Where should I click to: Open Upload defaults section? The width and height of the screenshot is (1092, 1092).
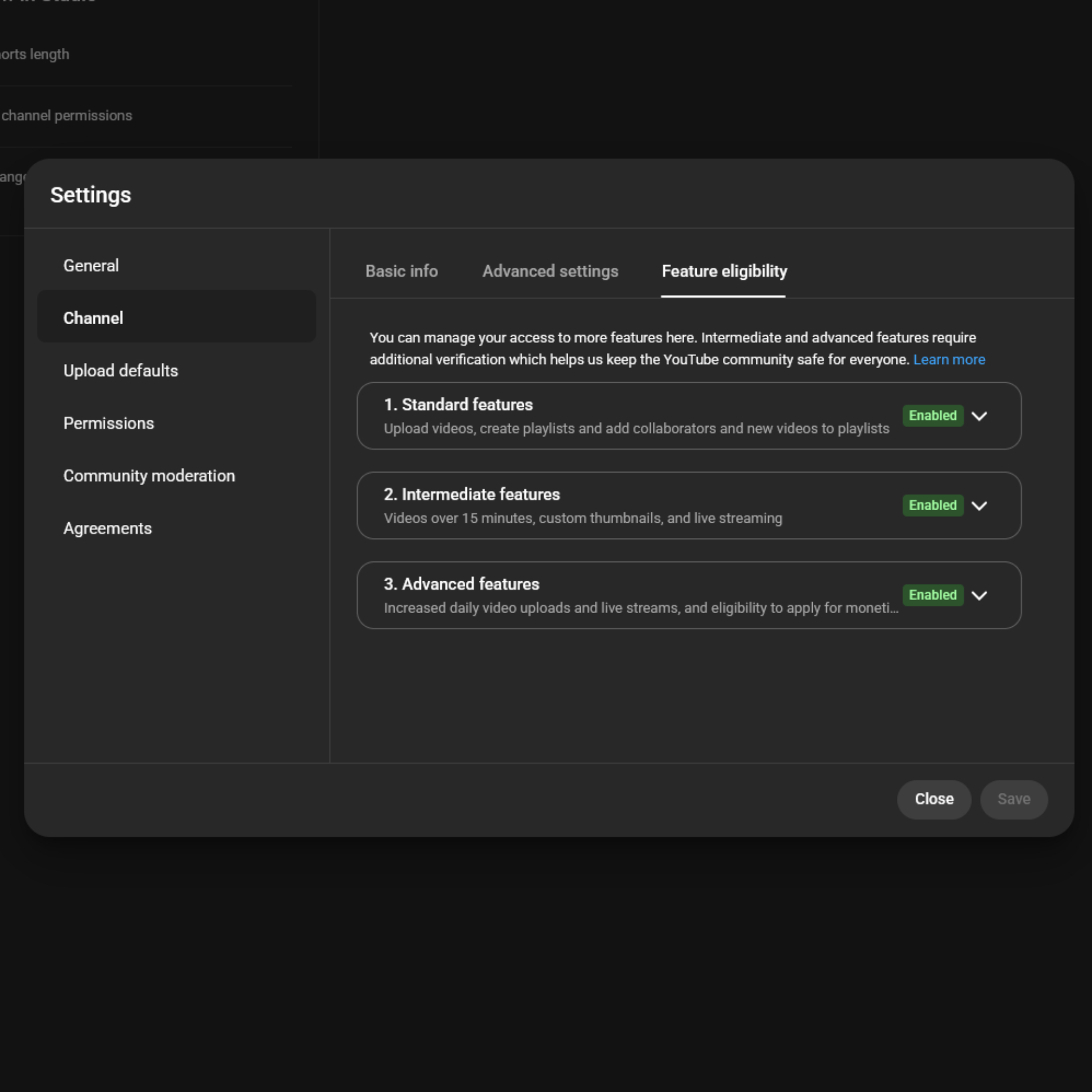tap(121, 371)
